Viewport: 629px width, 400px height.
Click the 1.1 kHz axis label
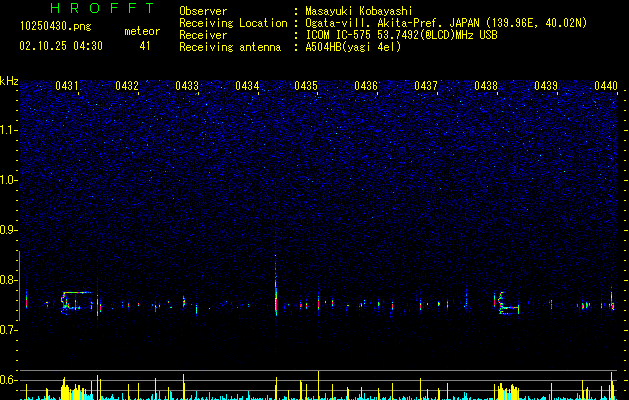click(x=9, y=130)
